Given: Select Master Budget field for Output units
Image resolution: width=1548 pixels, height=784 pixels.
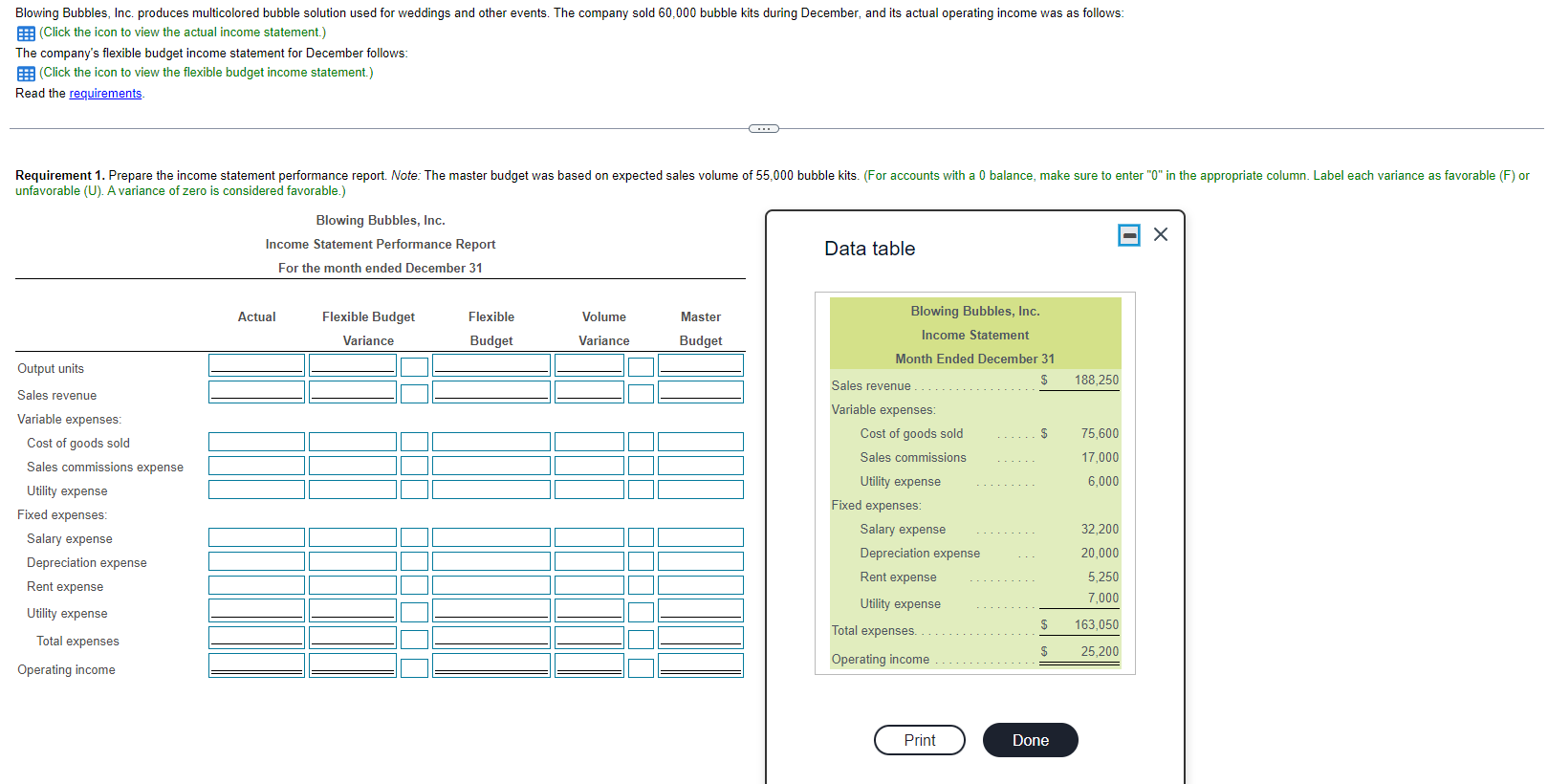Looking at the screenshot, I should (701, 365).
